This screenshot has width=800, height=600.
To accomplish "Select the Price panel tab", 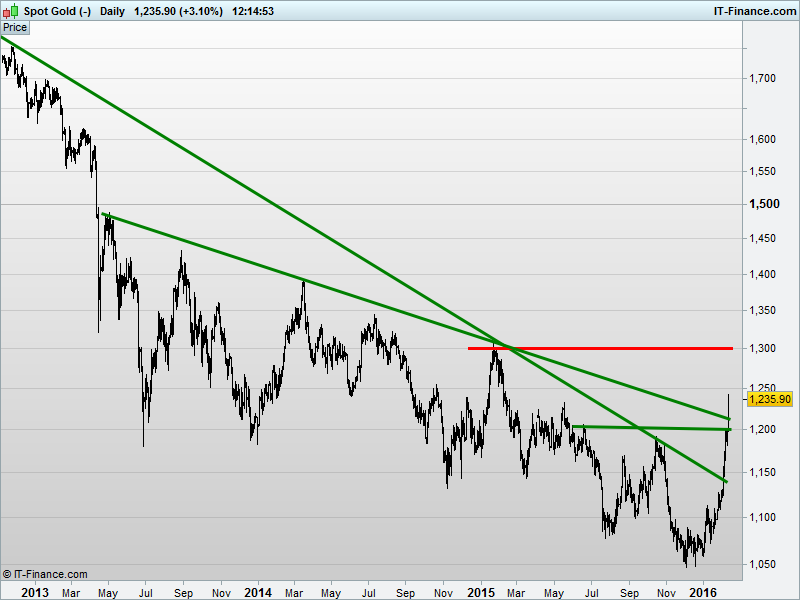I will (15, 27).
